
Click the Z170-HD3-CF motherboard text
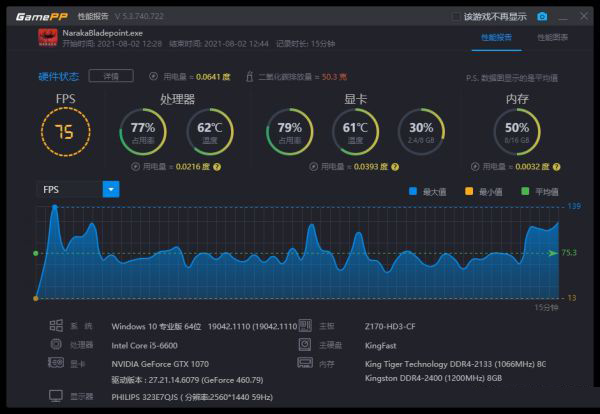(390, 326)
